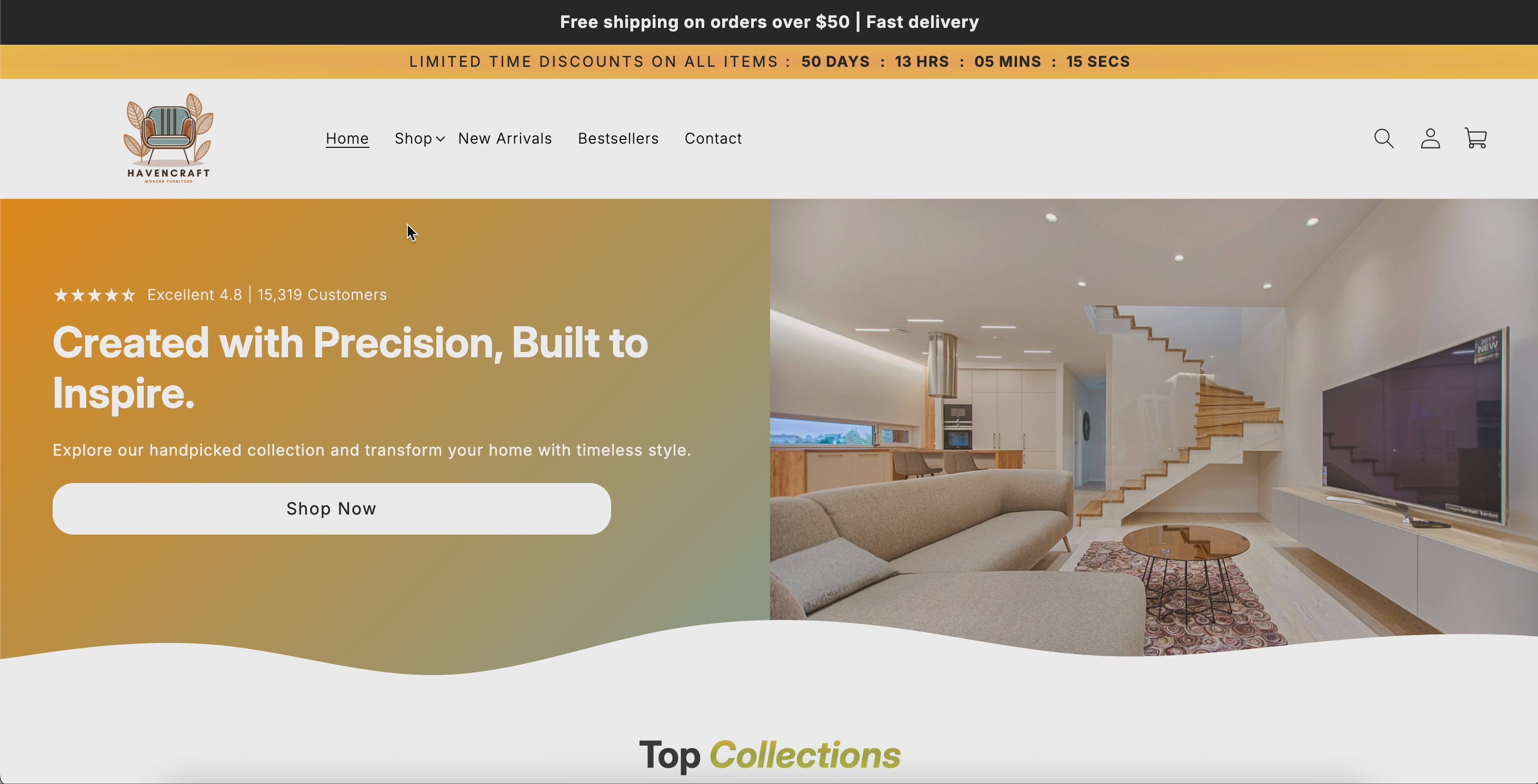Viewport: 1538px width, 784px height.
Task: Open the New Arrivals page
Action: [x=505, y=138]
